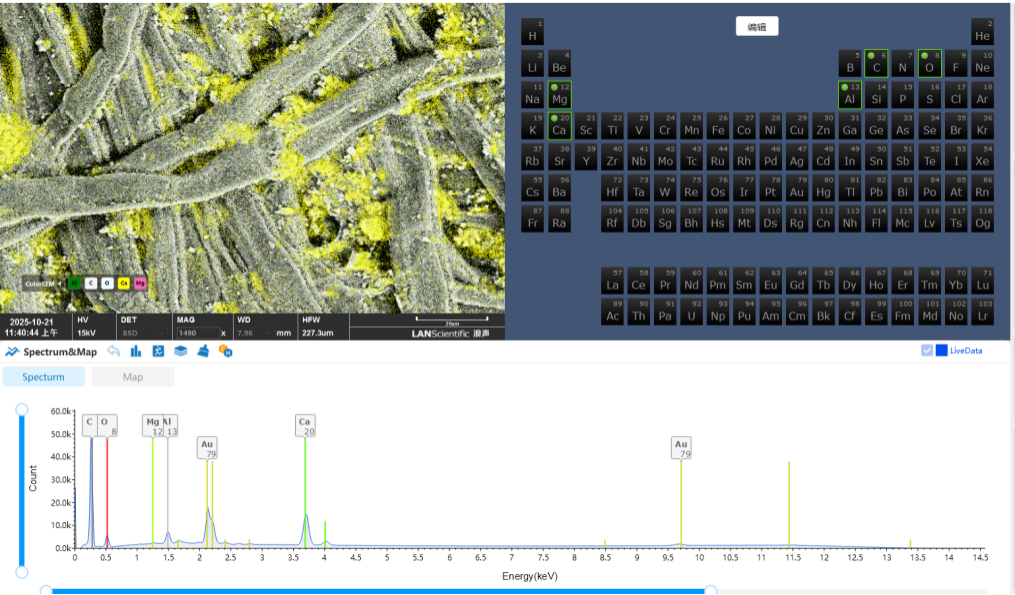Switch to the Map tab

click(133, 377)
